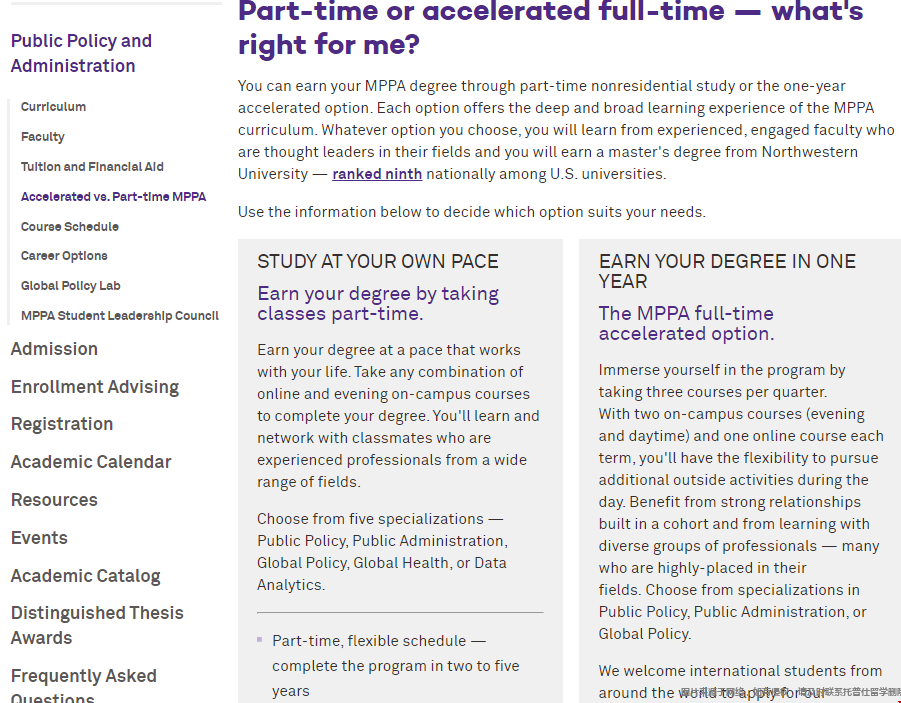Open Enrollment Advising
The image size is (901, 703).
pyautogui.click(x=95, y=387)
